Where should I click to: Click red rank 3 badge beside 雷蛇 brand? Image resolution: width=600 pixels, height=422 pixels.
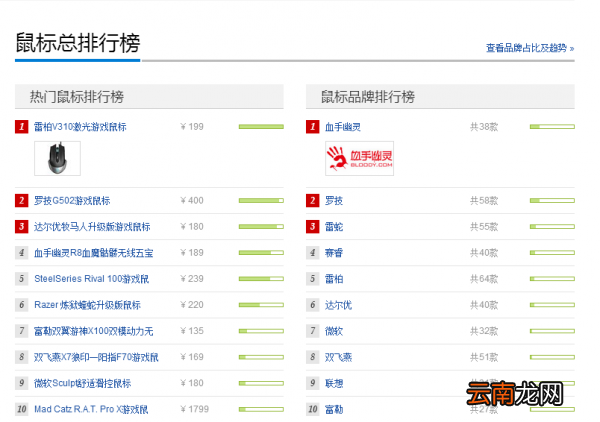(x=313, y=226)
